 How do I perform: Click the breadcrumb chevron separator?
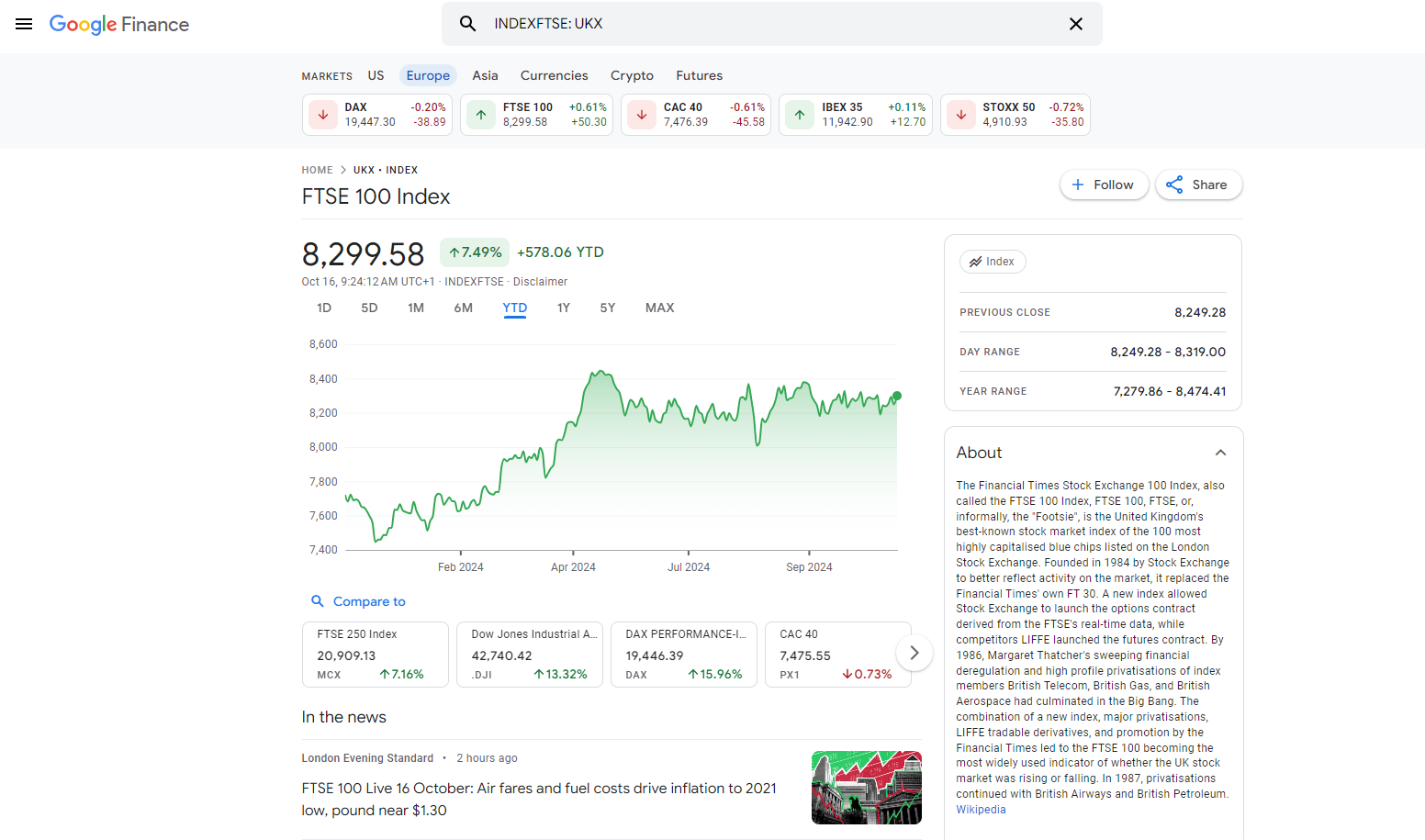tap(343, 170)
